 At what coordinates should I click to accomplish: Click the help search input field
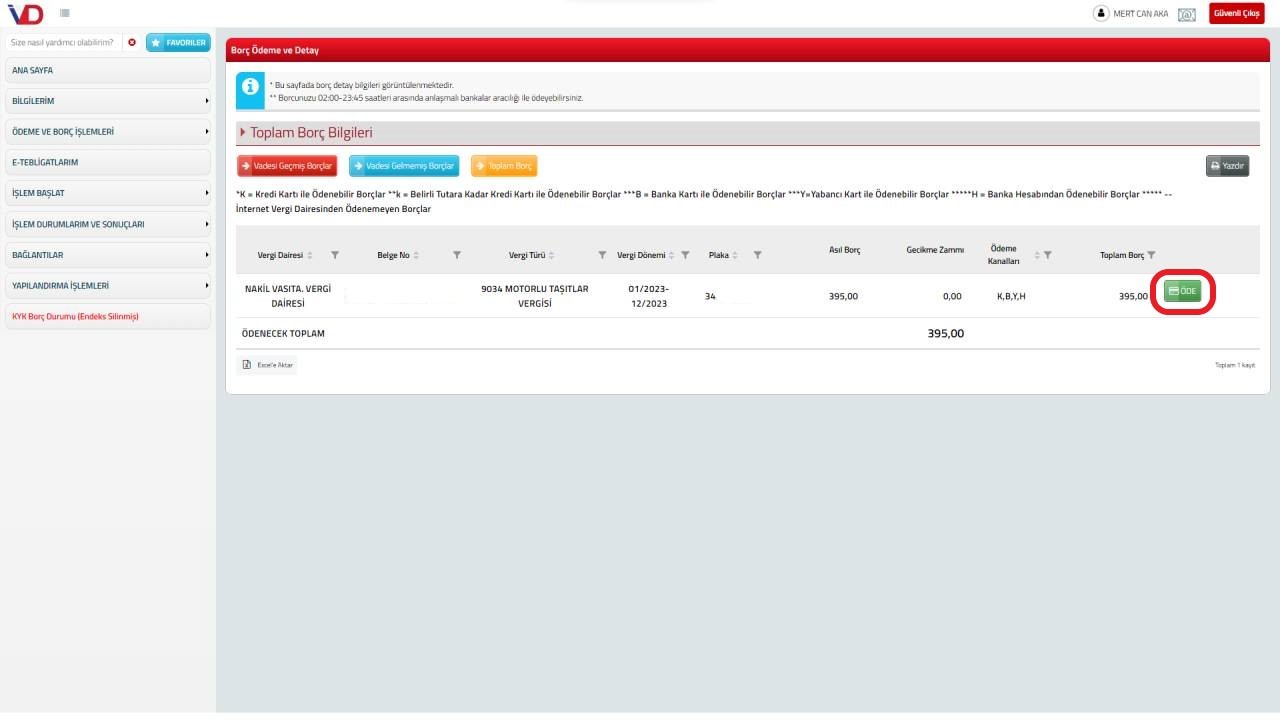62,43
